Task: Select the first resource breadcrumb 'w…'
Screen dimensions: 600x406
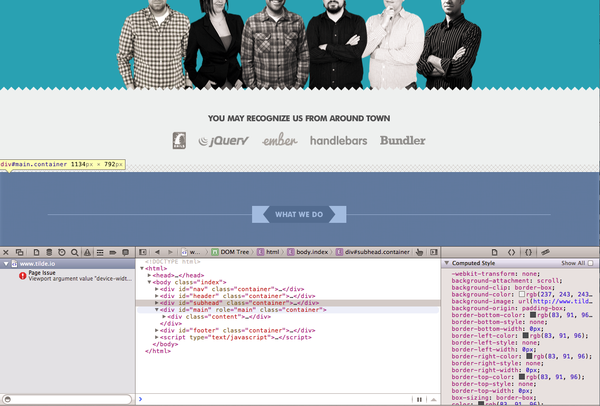Action: click(x=191, y=252)
